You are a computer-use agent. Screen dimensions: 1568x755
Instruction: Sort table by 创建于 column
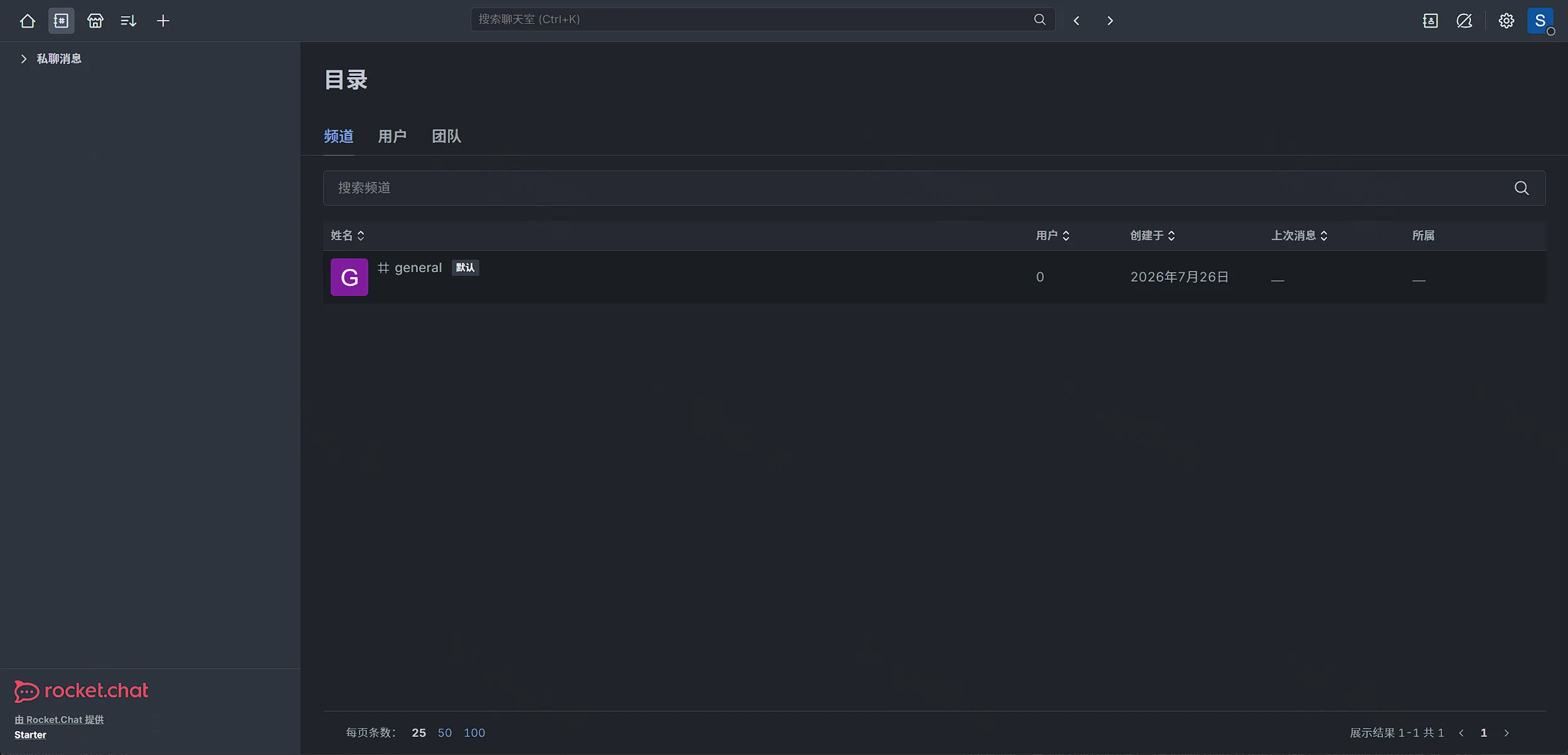[x=1153, y=235]
